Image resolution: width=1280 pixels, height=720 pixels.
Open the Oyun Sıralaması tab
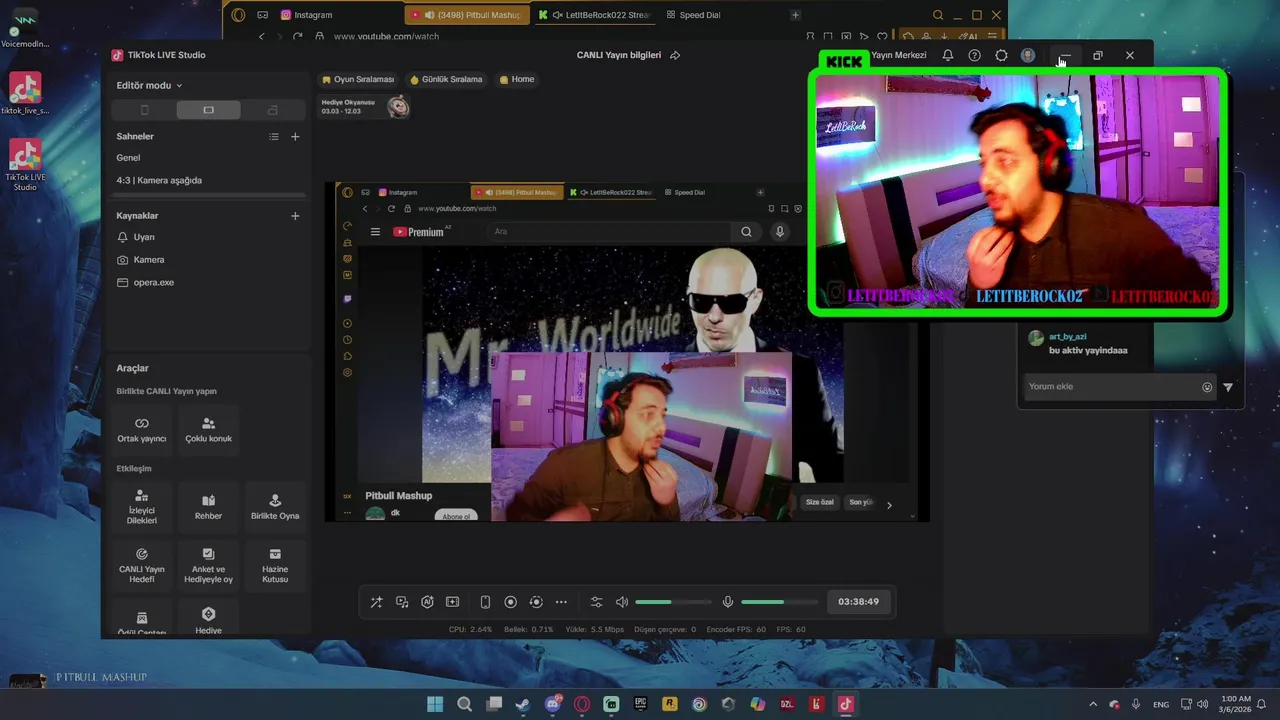pyautogui.click(x=358, y=79)
